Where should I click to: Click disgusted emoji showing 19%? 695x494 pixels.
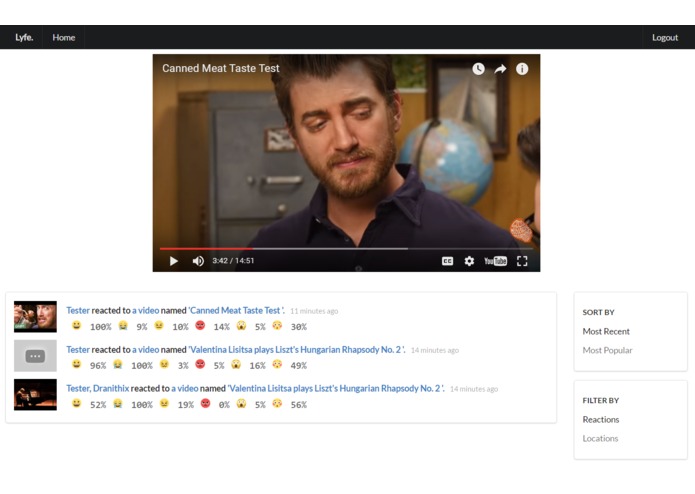[x=164, y=404]
